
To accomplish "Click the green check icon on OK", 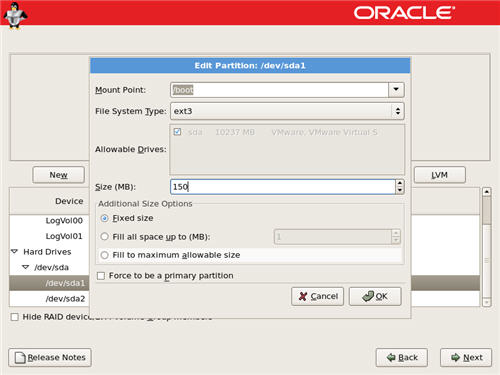I will [x=368, y=296].
